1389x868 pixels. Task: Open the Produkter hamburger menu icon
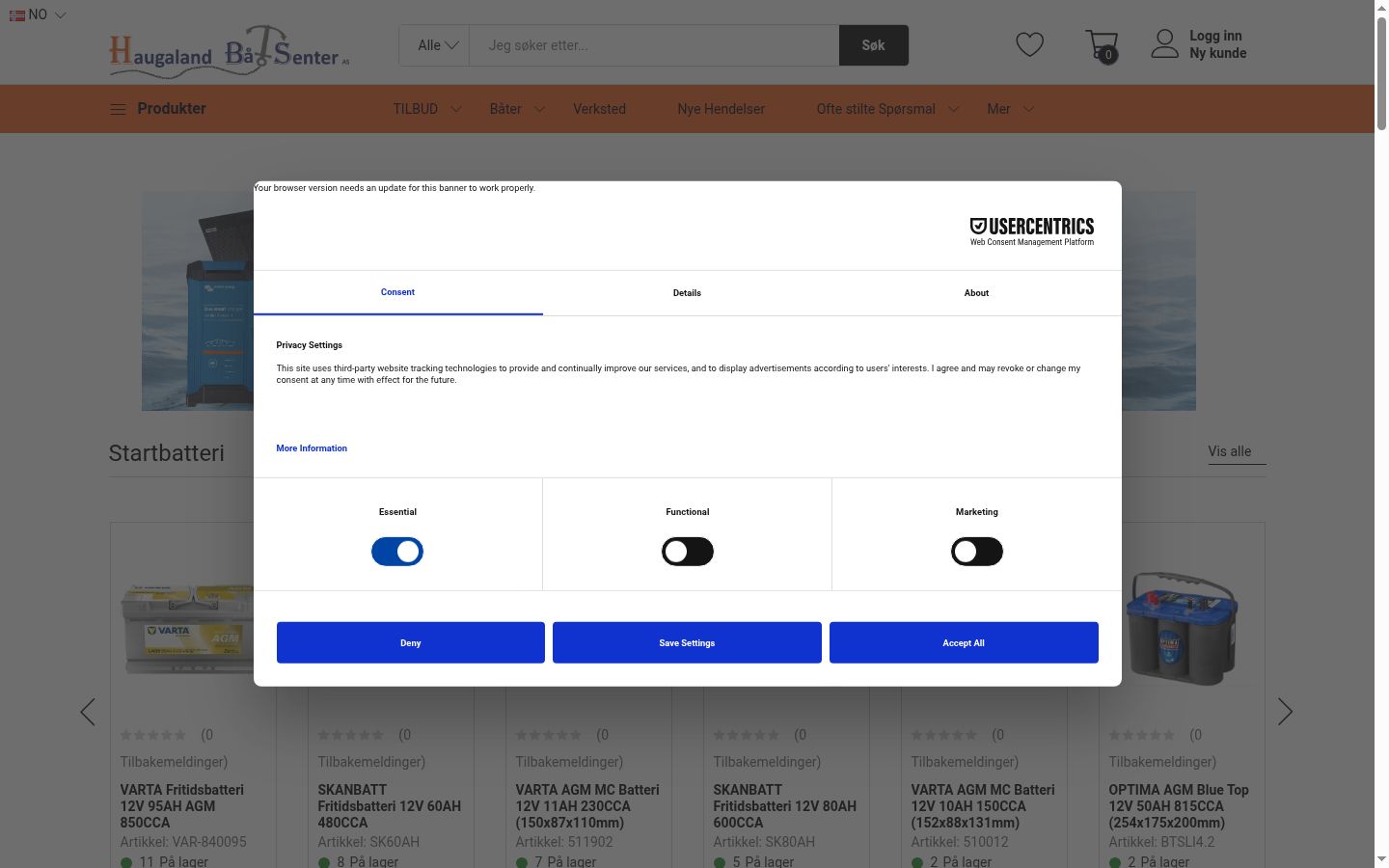118,109
